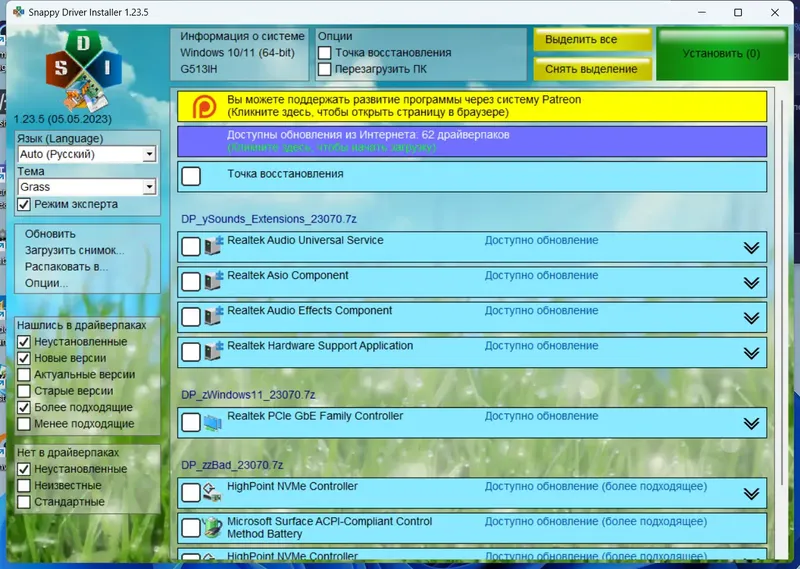Screen dimensions: 800x569
Task: Expand first HighPoint NVMe Controller chevron
Action: tap(751, 494)
